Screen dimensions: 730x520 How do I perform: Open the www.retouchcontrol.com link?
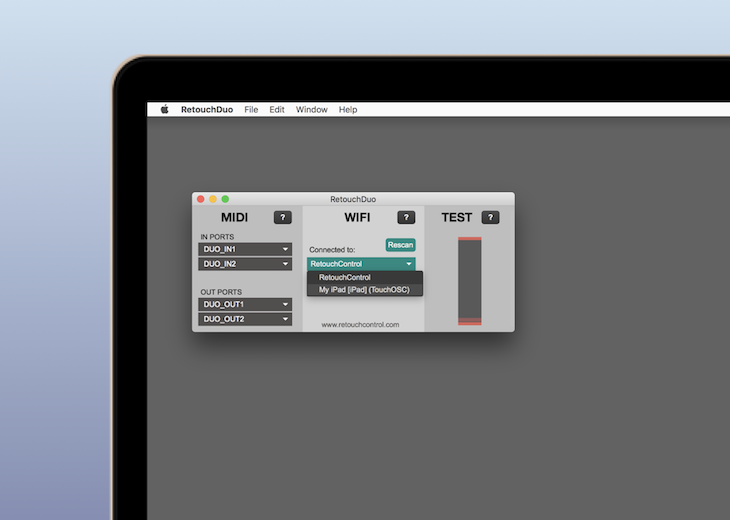pos(360,324)
